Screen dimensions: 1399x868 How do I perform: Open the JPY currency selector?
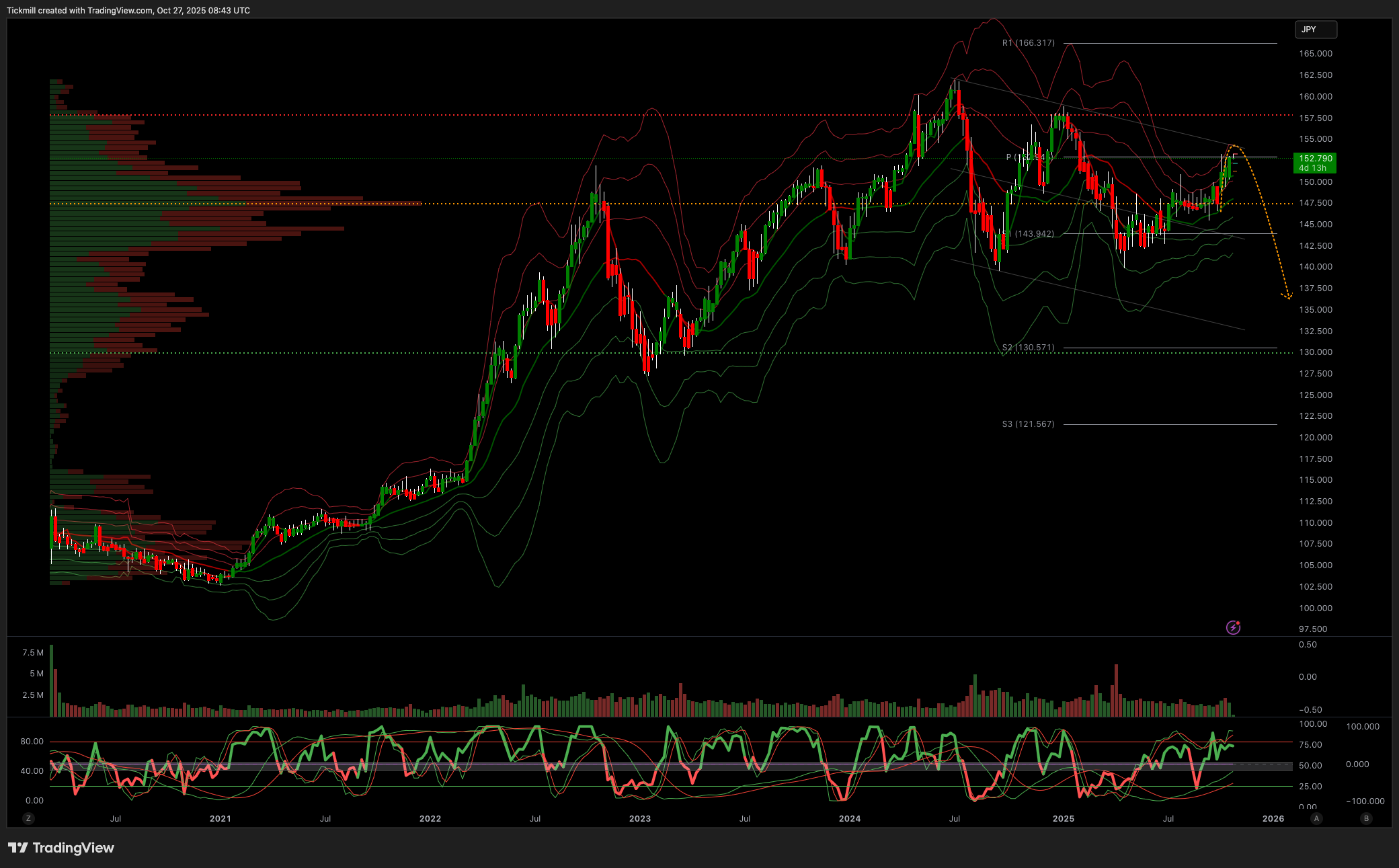[1316, 30]
